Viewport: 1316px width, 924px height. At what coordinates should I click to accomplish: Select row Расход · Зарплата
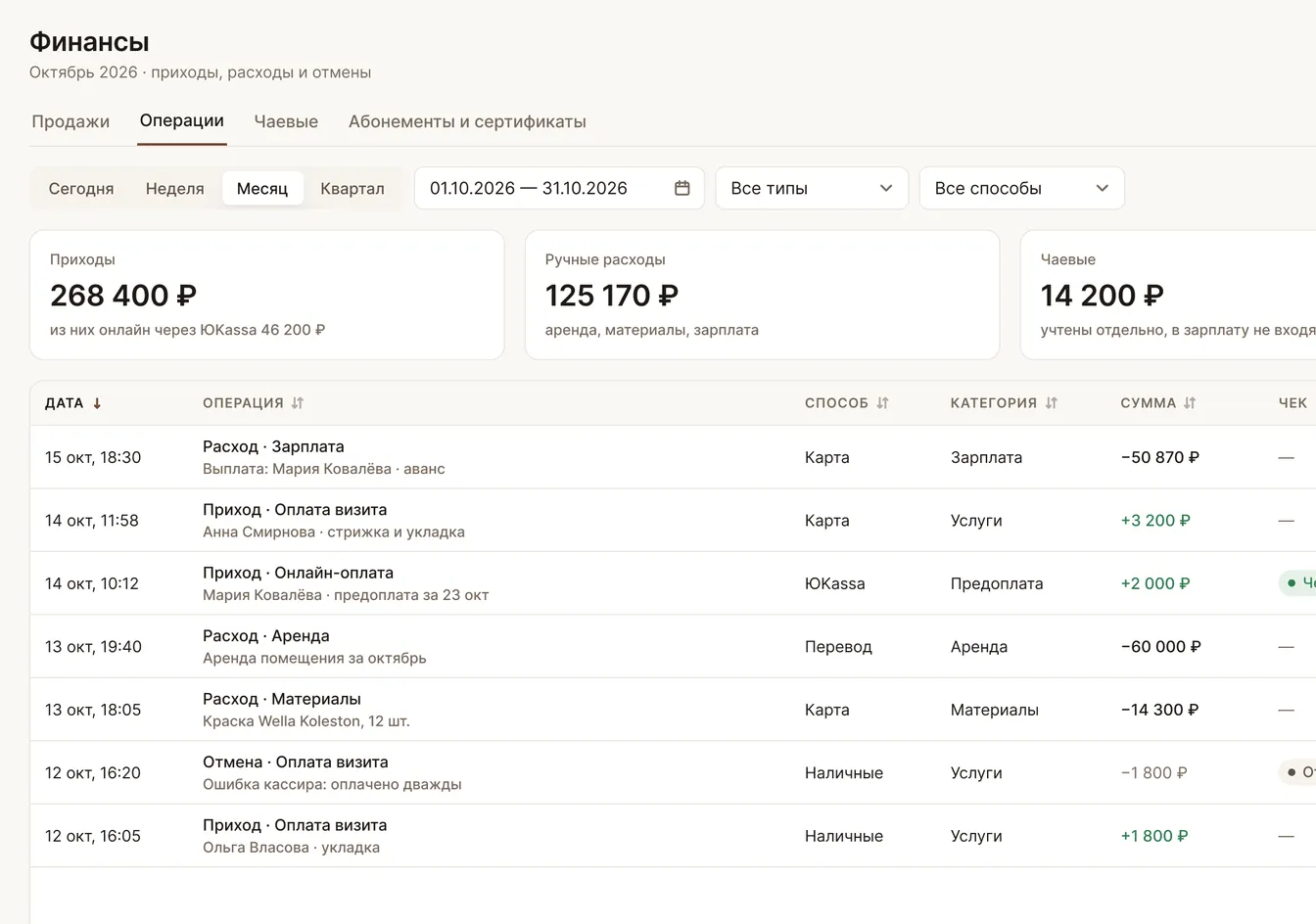tap(673, 457)
